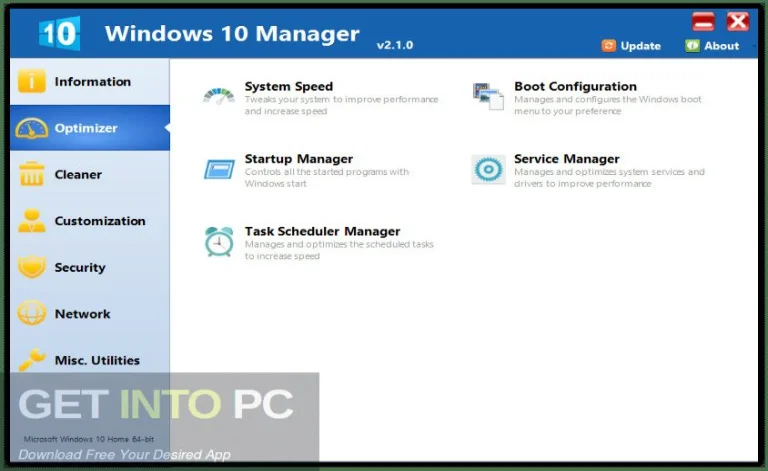Image resolution: width=768 pixels, height=471 pixels.
Task: Click the Network globe icon
Action: point(32,313)
